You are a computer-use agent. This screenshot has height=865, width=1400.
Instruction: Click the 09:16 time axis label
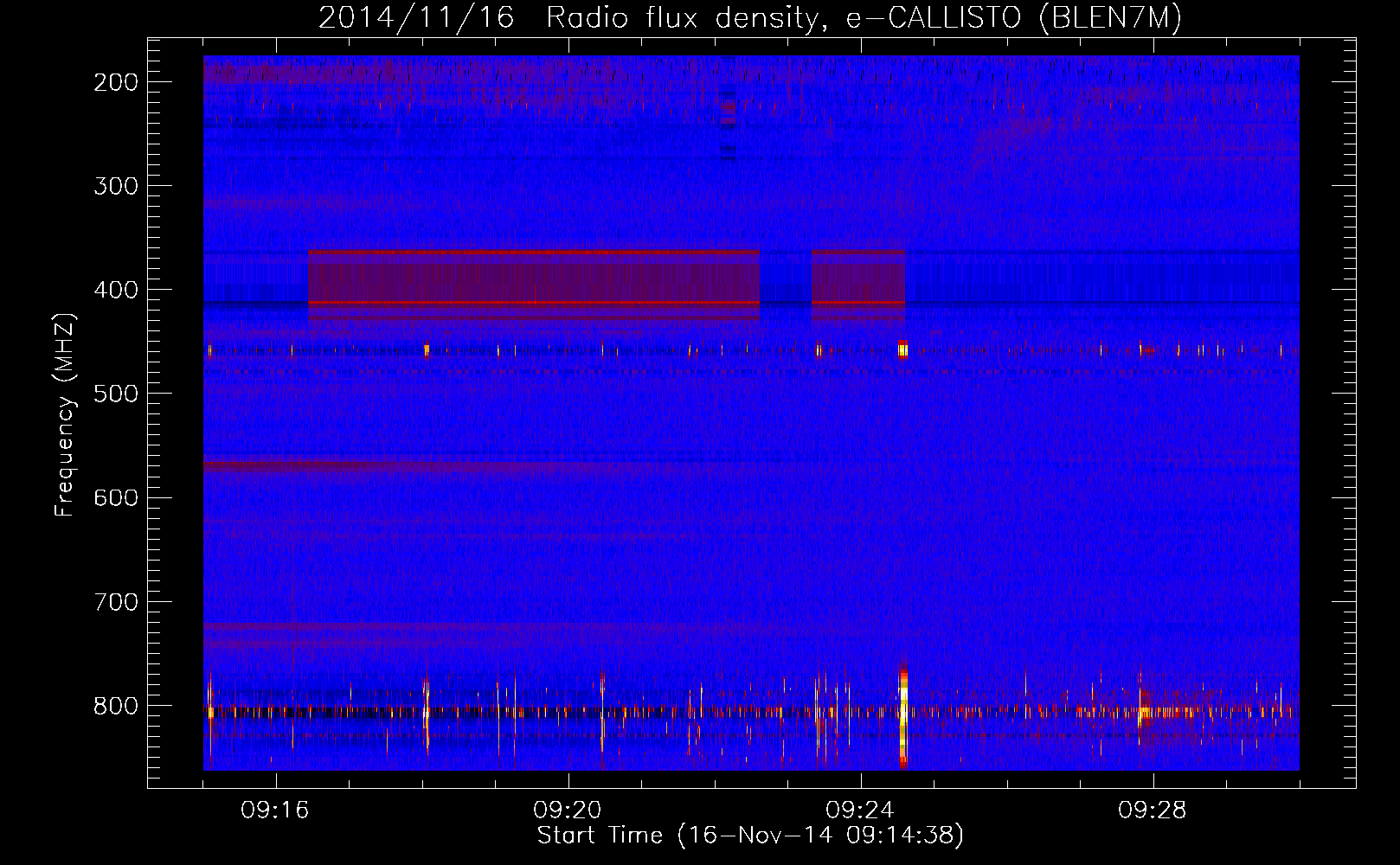275,811
